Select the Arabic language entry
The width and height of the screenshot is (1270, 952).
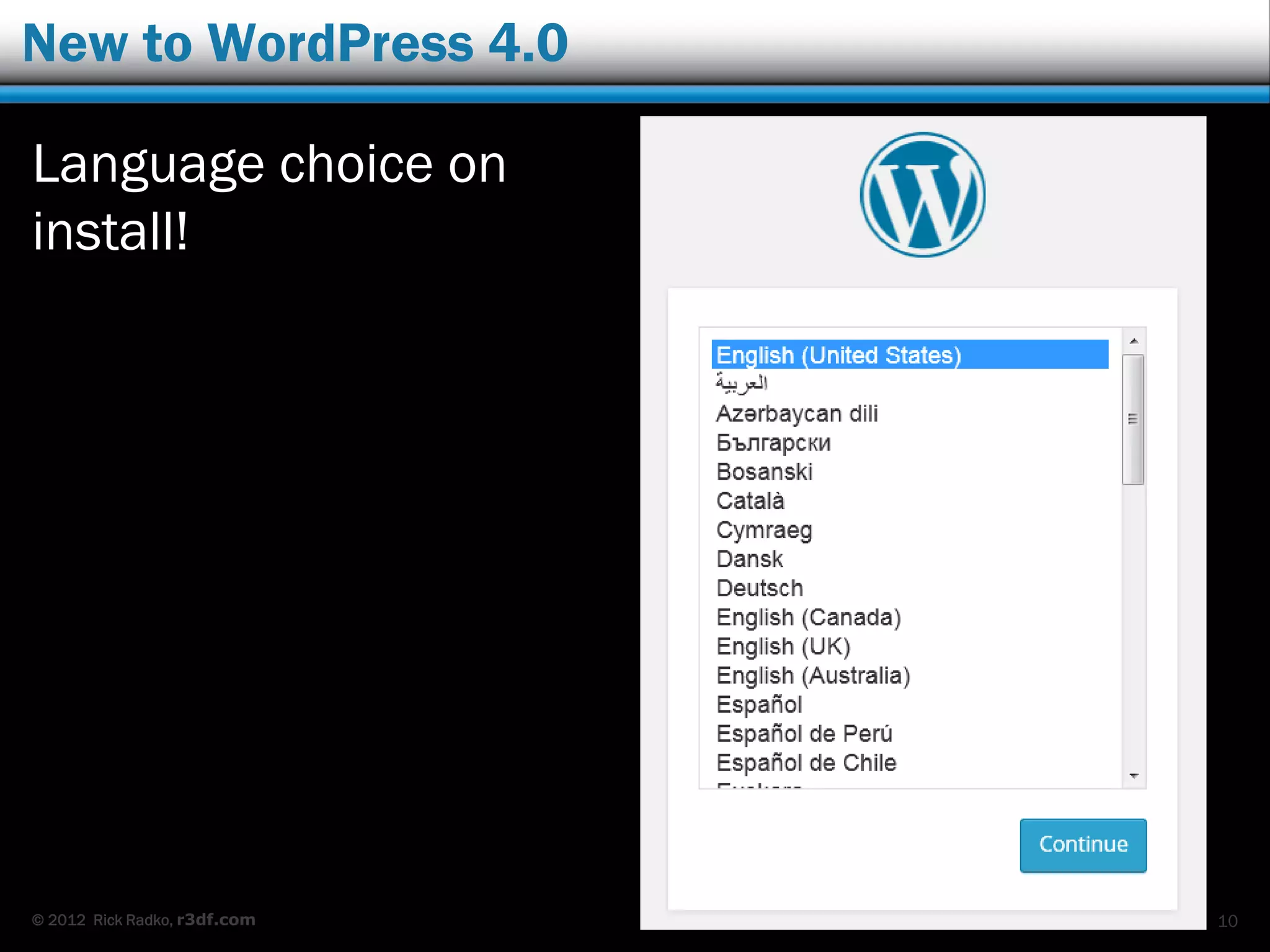(x=910, y=384)
